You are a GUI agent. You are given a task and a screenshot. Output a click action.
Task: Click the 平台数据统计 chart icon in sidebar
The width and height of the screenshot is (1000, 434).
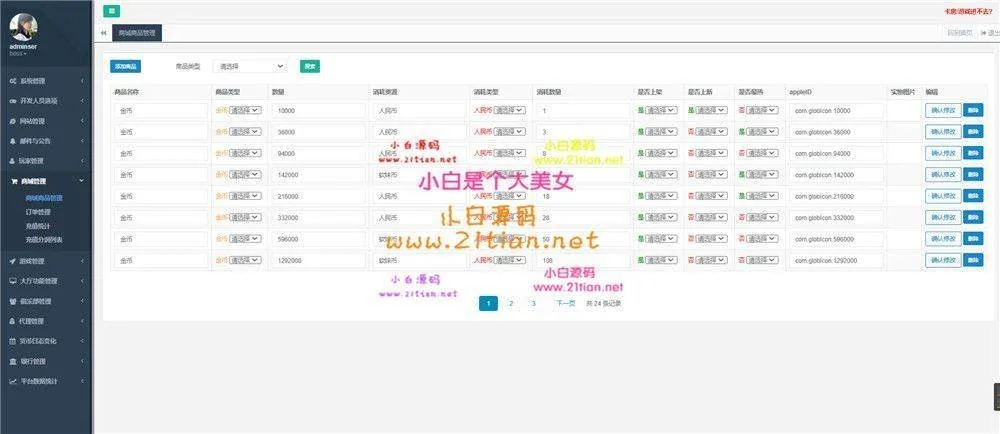[x=11, y=381]
